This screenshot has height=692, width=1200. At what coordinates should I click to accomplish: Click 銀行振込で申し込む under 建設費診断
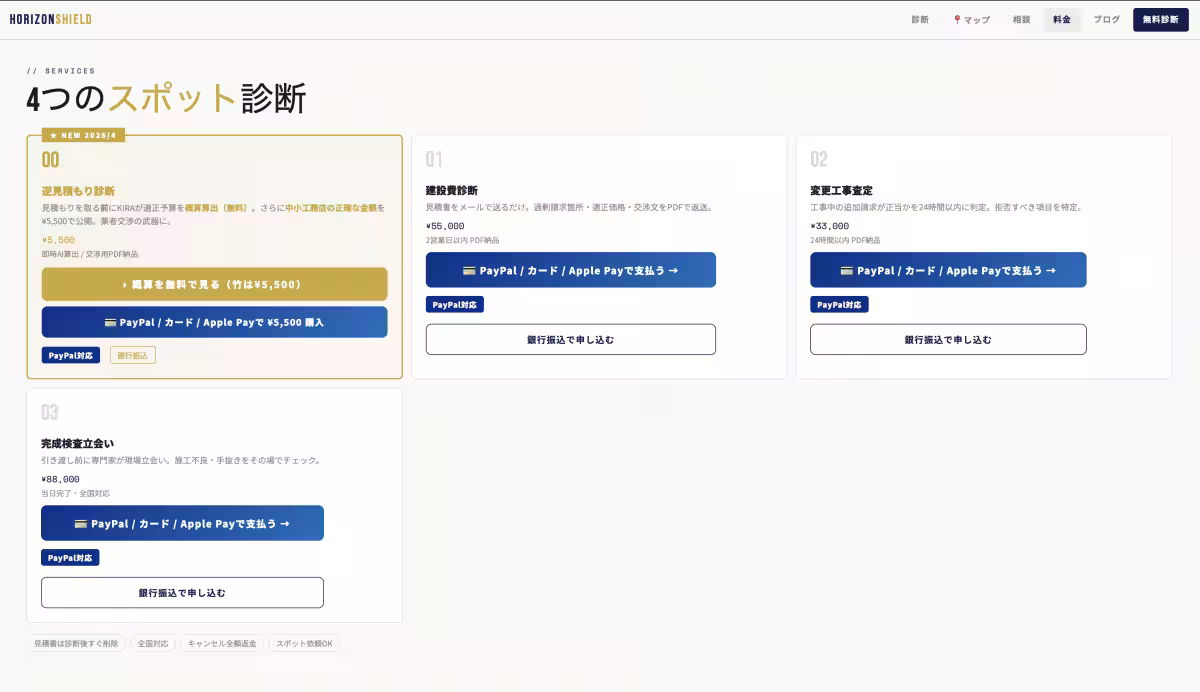point(570,339)
